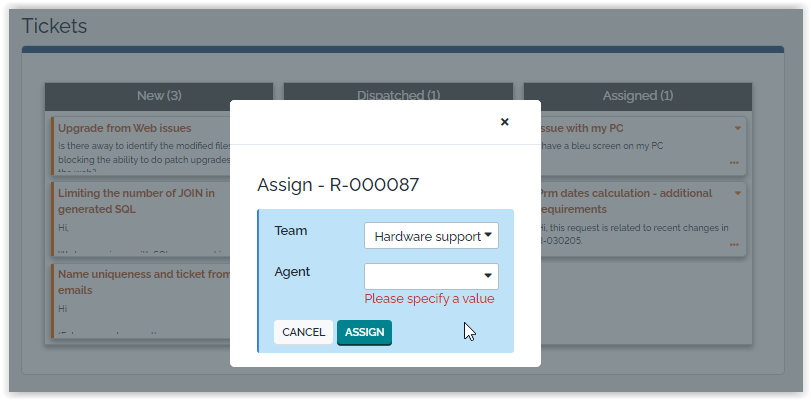811x400 pixels.
Task: Click the 'New (3)' column header
Action: click(159, 96)
